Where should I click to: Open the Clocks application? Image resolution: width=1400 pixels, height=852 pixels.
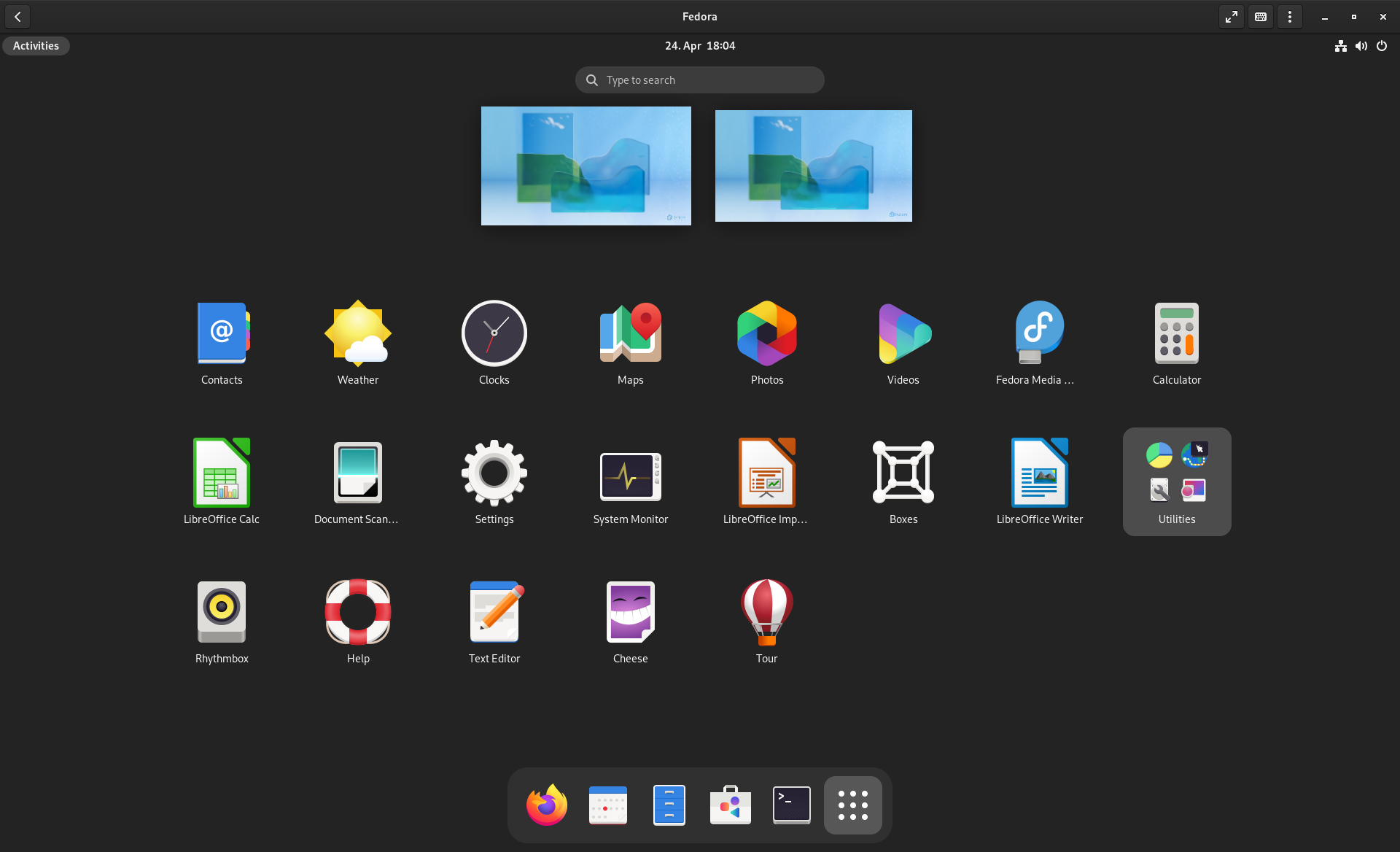[x=494, y=342]
